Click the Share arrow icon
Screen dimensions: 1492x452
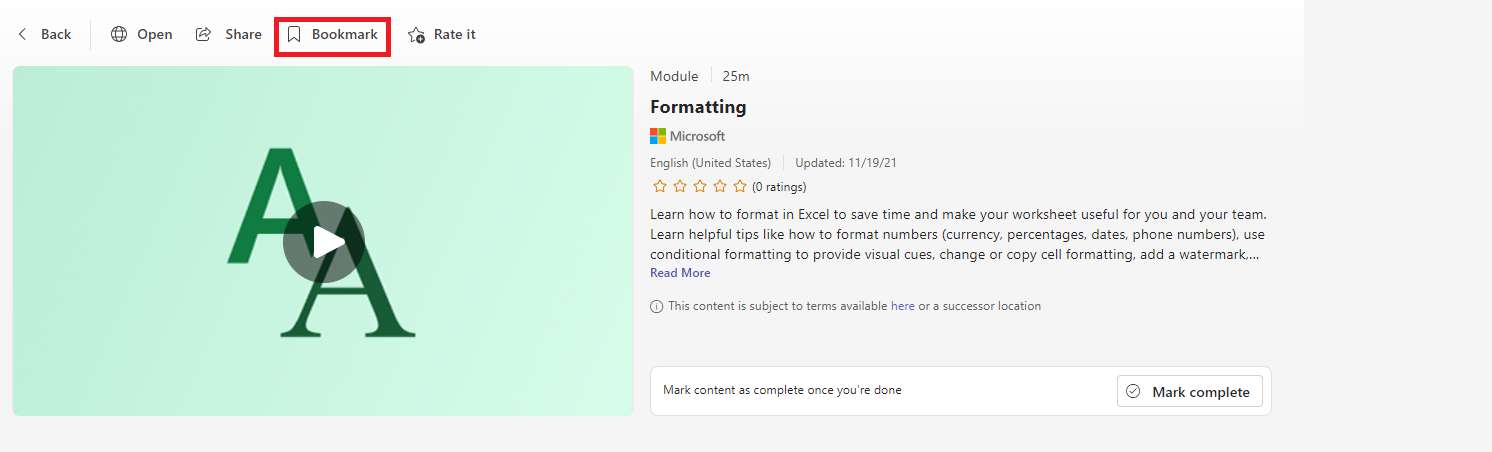click(203, 34)
